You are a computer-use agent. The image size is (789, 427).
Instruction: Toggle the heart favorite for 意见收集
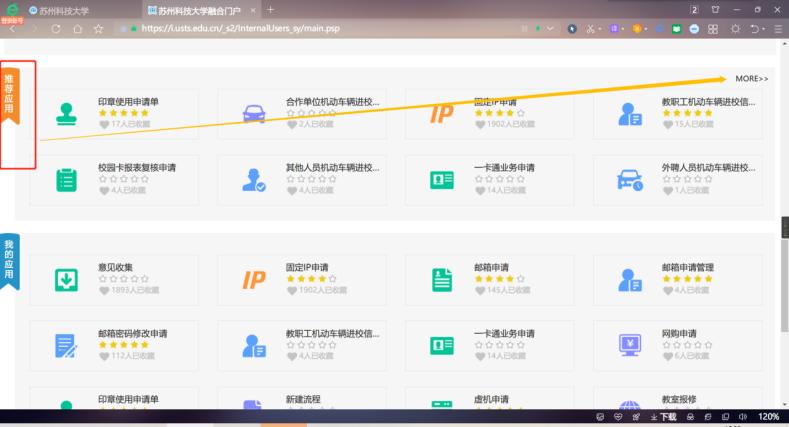point(104,290)
